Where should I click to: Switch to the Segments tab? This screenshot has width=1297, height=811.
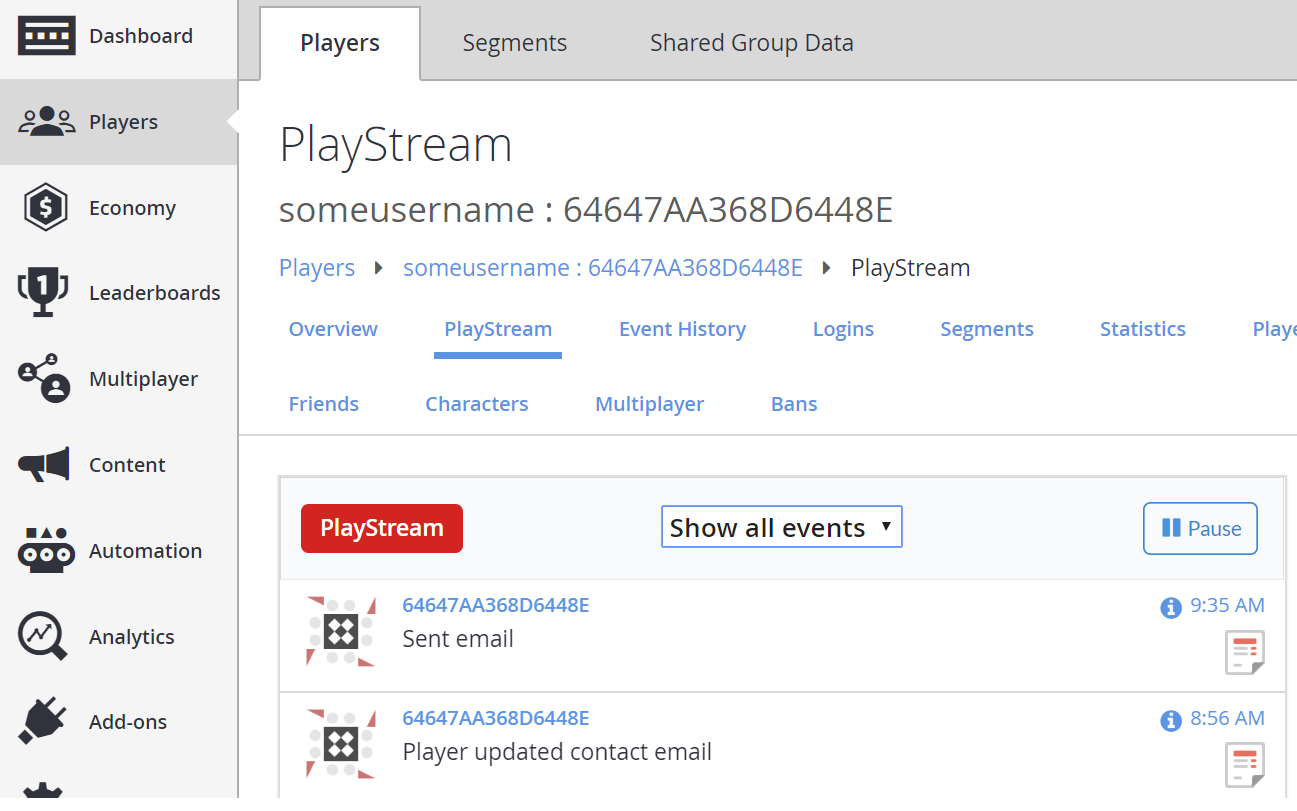(x=514, y=42)
